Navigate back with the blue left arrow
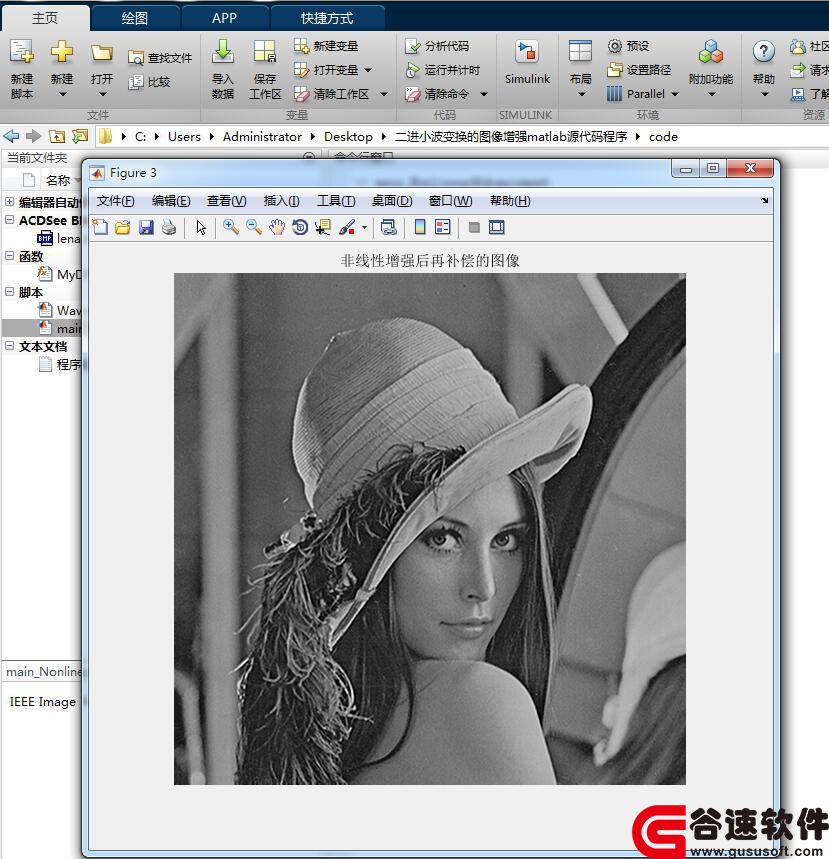 point(11,135)
